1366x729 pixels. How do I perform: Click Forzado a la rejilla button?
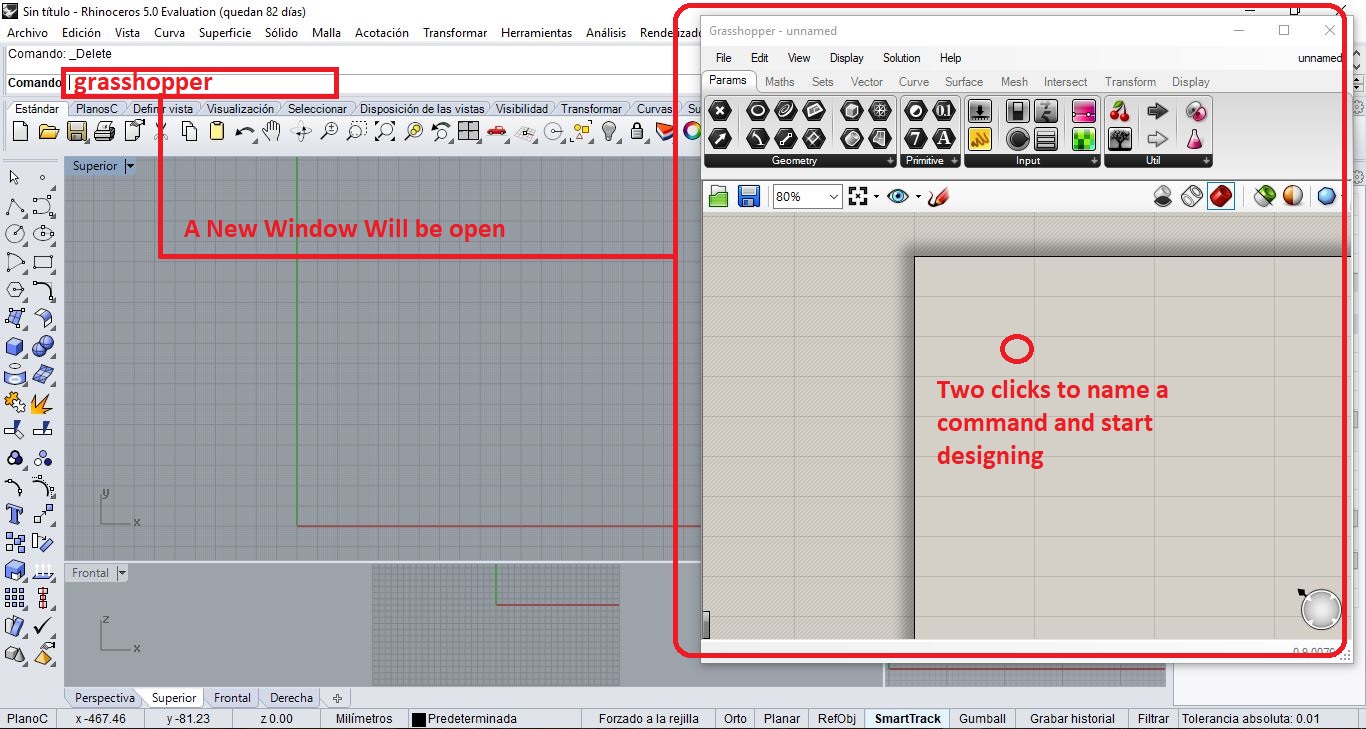648,718
